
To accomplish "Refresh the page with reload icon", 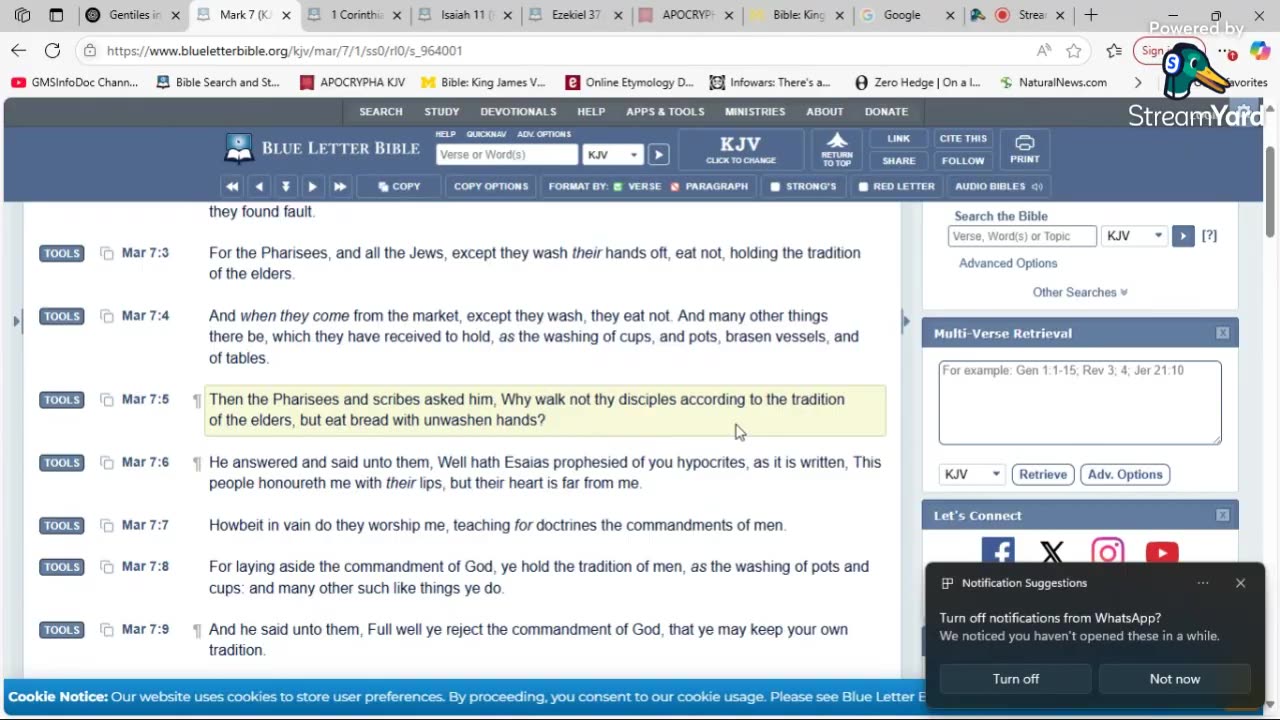I will pos(52,50).
